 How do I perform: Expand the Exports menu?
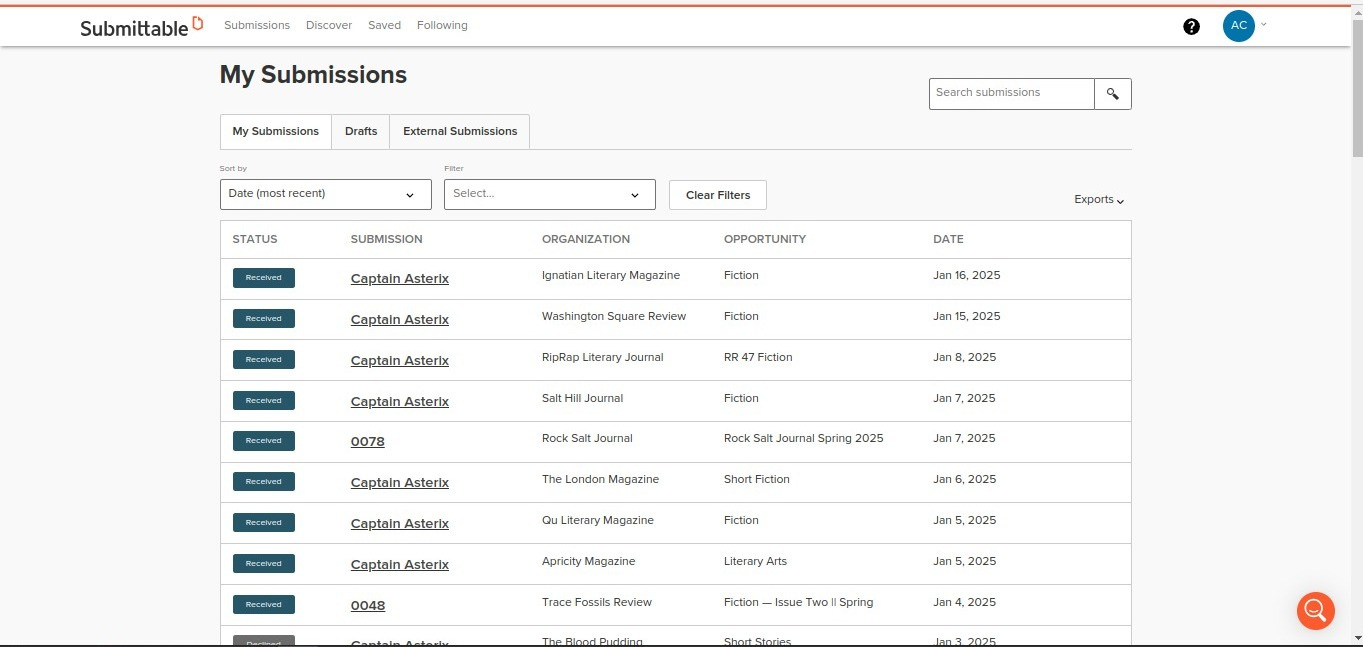tap(1099, 199)
